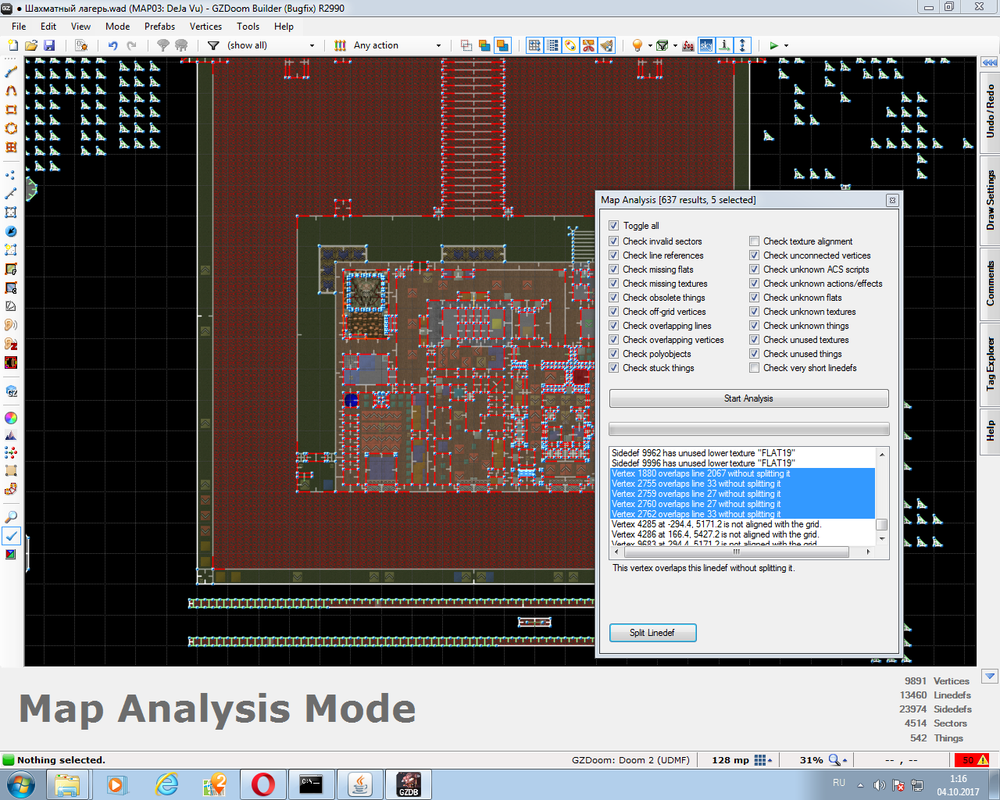Open the File menu
Viewport: 1000px width, 800px height.
point(19,26)
